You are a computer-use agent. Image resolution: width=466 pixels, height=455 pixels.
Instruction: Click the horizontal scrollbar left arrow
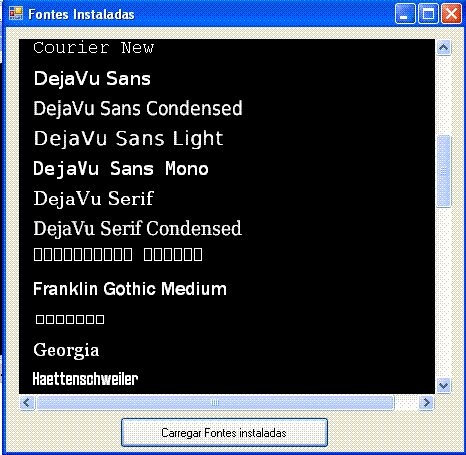(x=27, y=403)
